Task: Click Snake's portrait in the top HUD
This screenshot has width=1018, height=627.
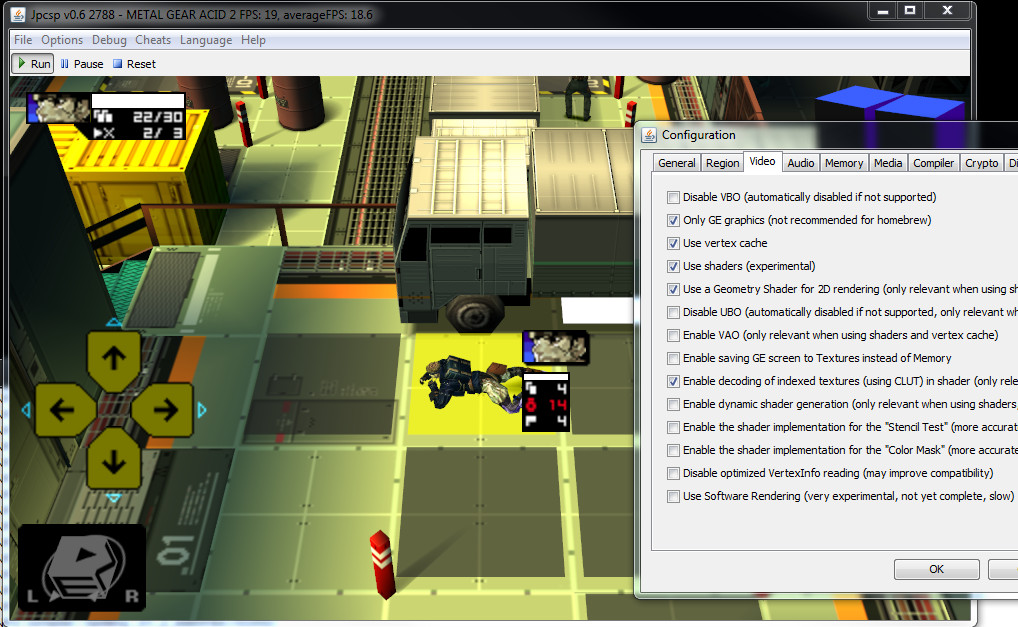Action: click(58, 107)
